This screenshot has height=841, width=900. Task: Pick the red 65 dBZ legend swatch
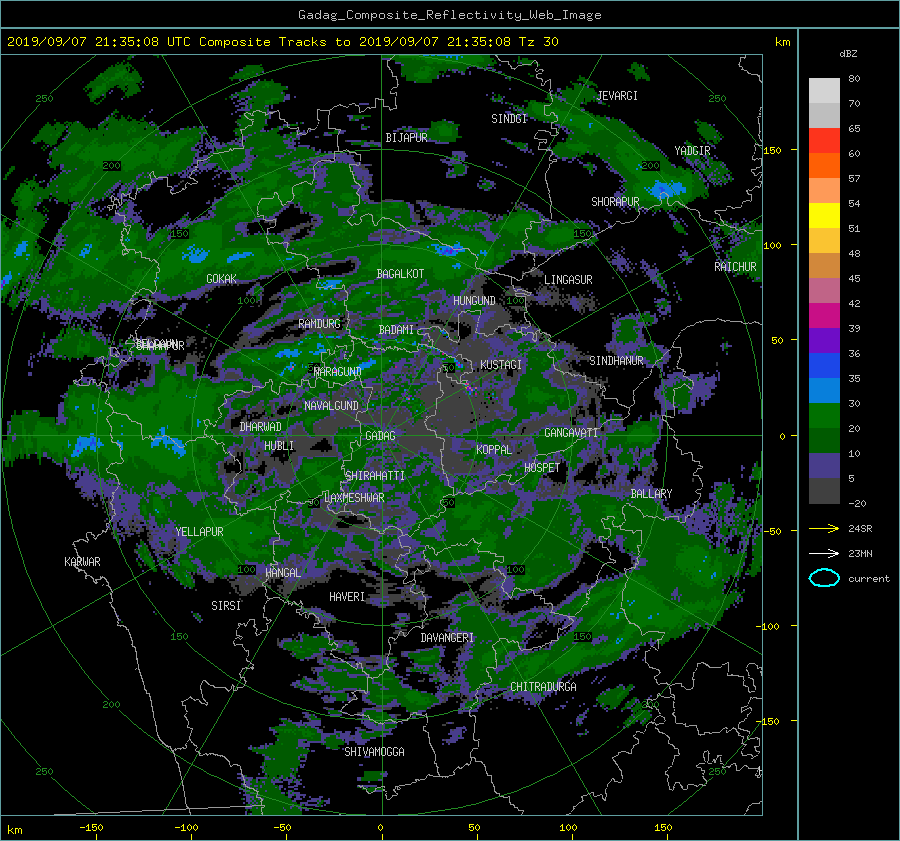(824, 140)
